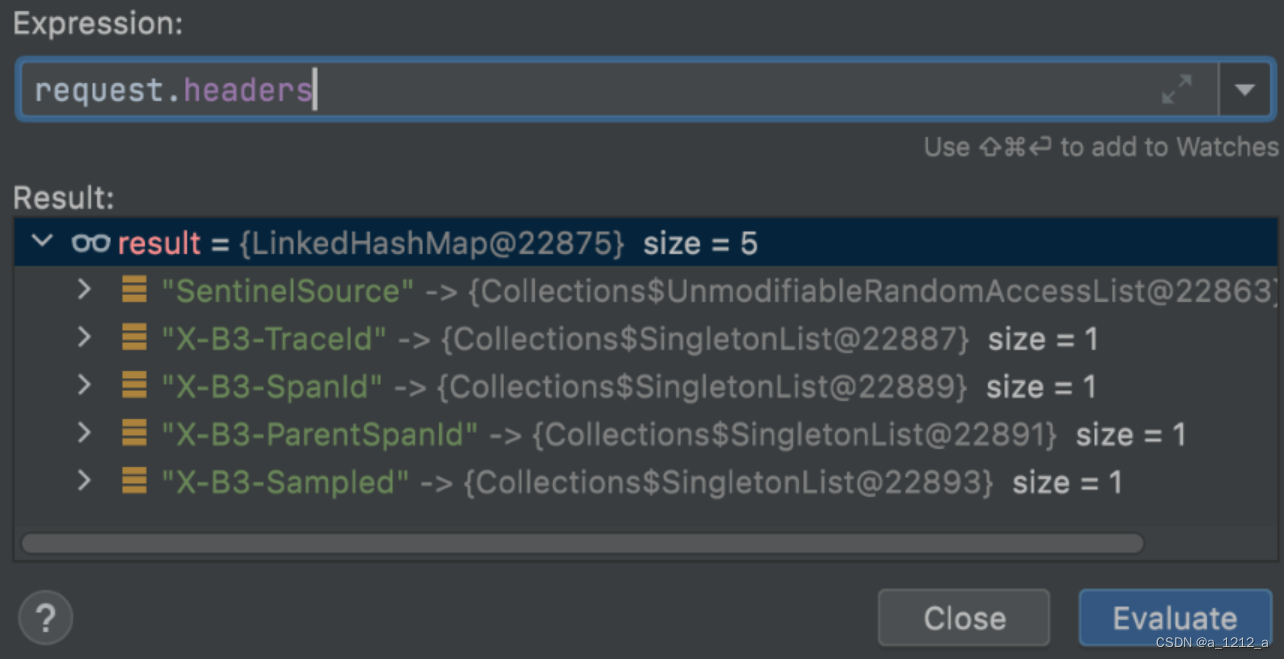Click the SentinelSource entry map icon

coord(134,291)
